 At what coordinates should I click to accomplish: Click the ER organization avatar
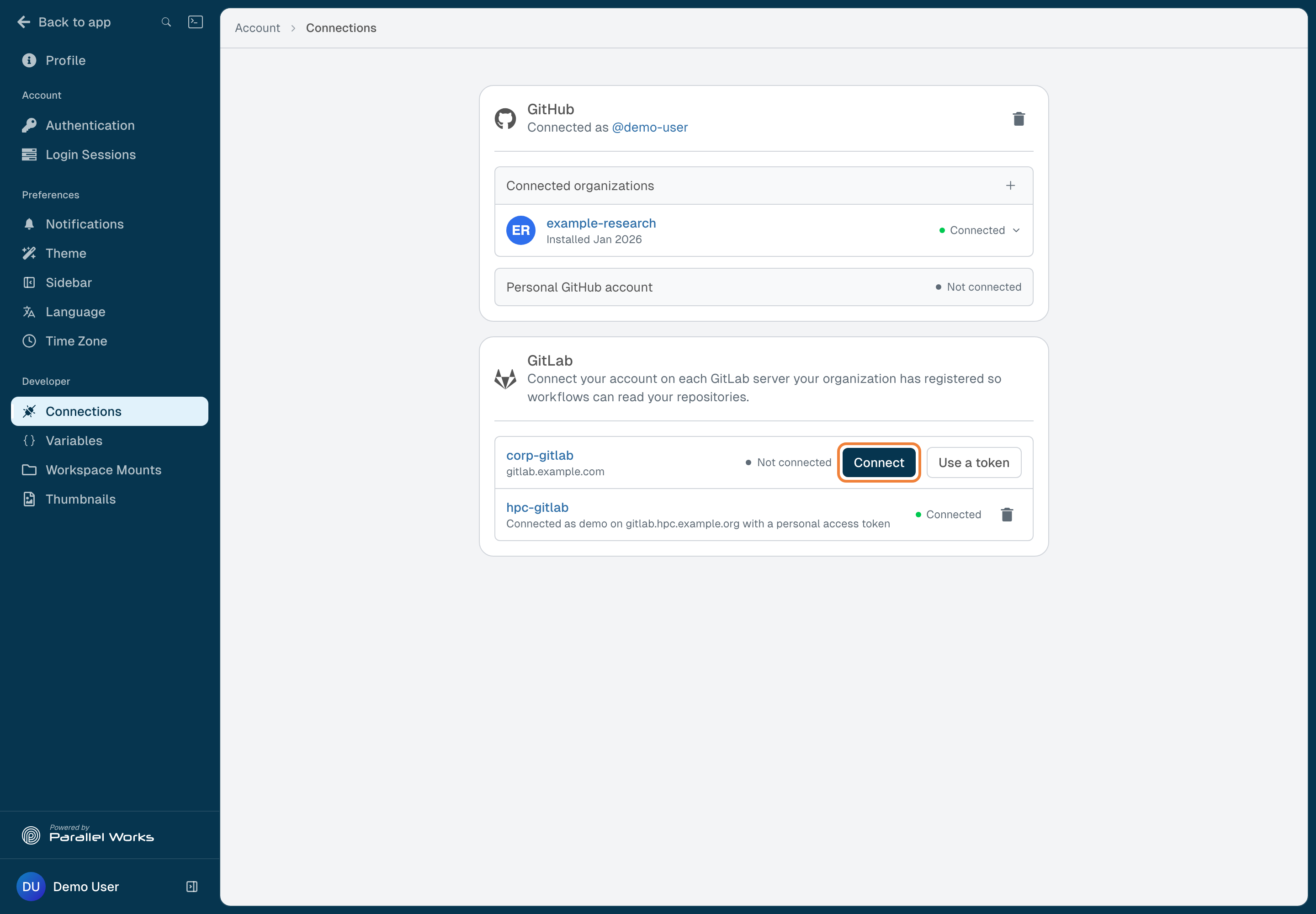[x=520, y=230]
